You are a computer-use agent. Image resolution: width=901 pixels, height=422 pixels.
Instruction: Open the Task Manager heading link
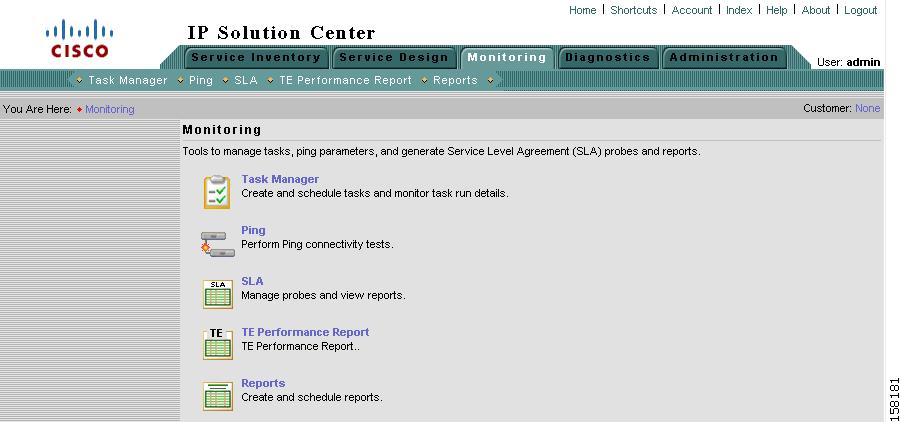(x=280, y=179)
